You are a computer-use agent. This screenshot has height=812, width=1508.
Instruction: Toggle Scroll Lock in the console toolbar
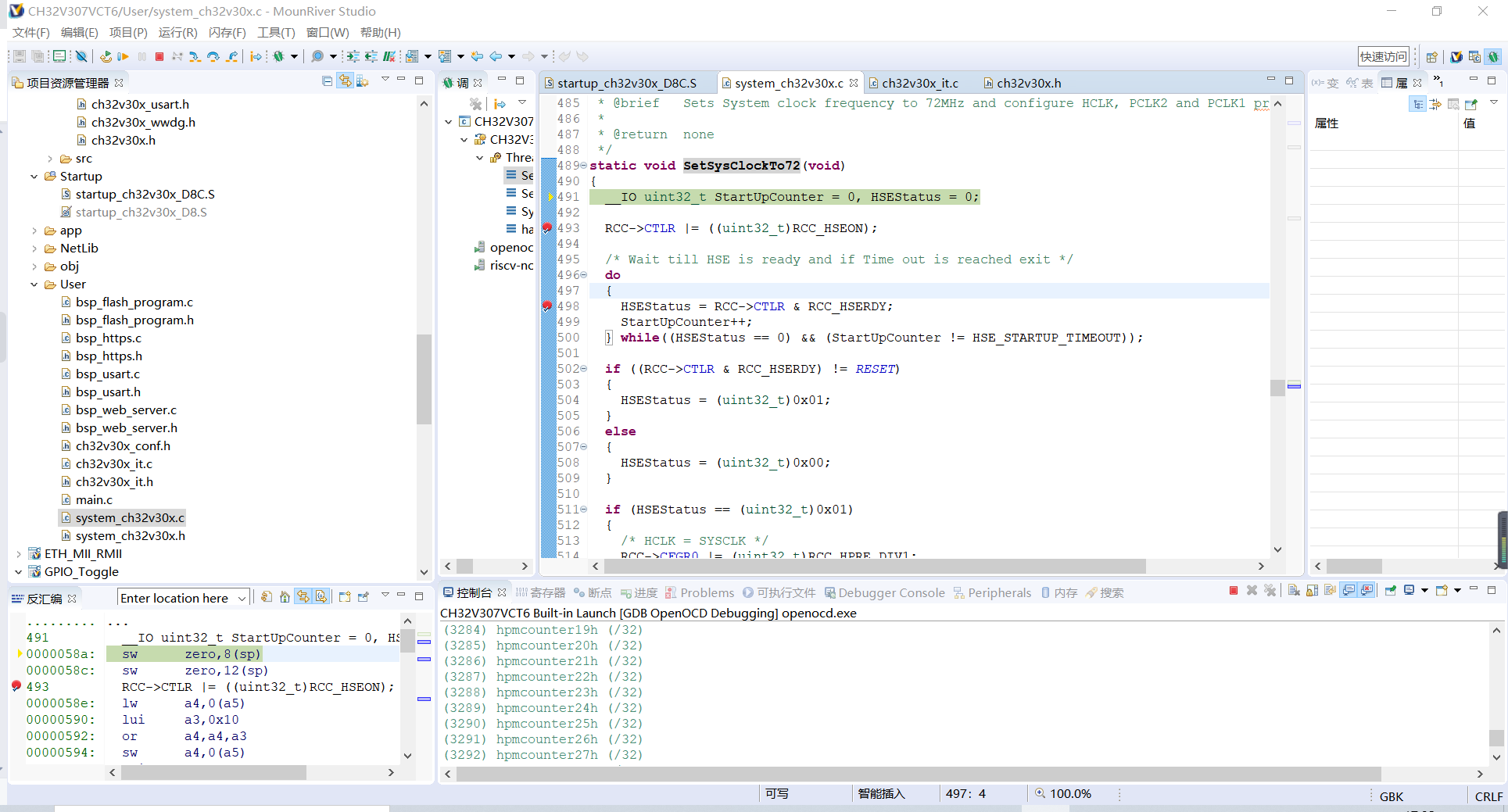1312,591
